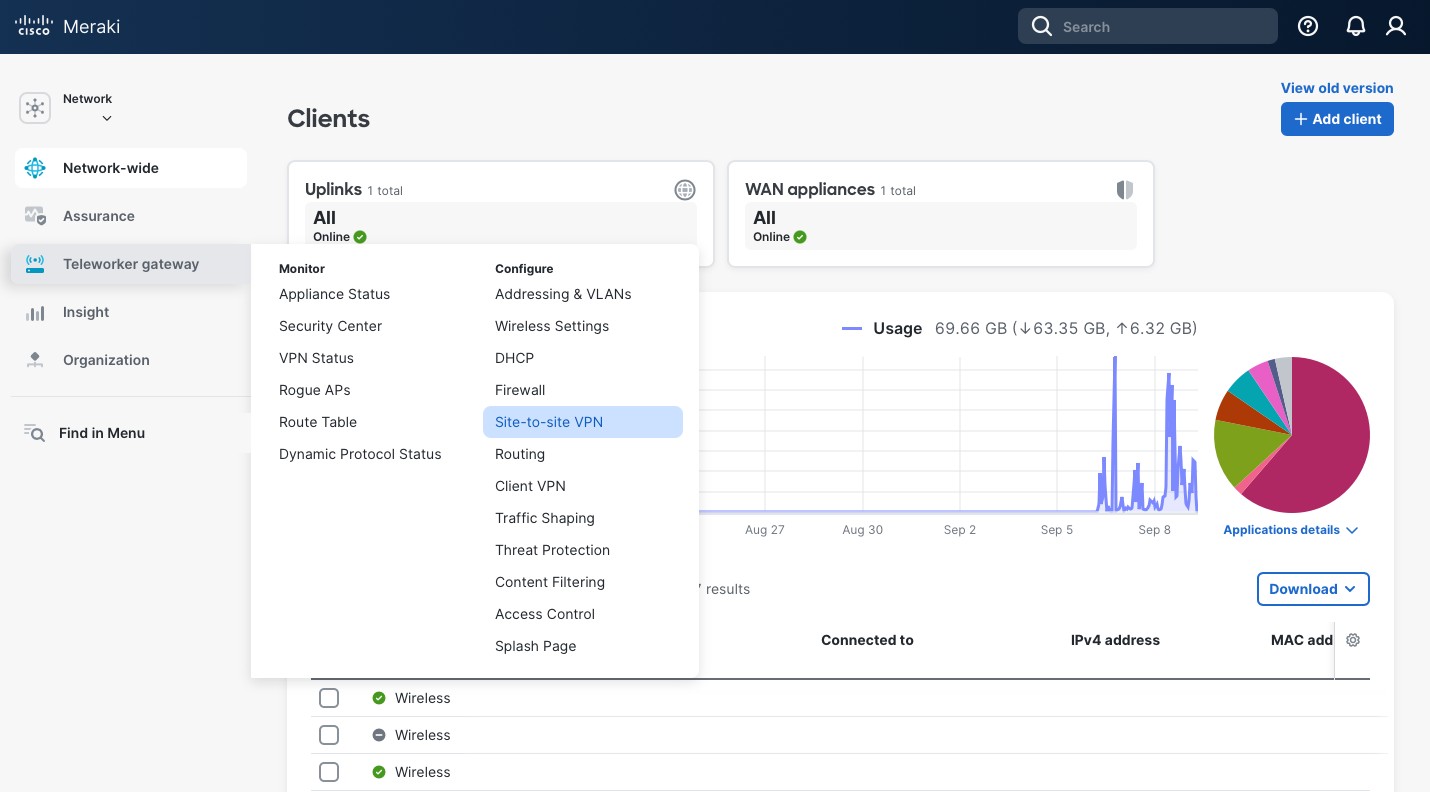Open the Download dropdown button

pyautogui.click(x=1312, y=589)
